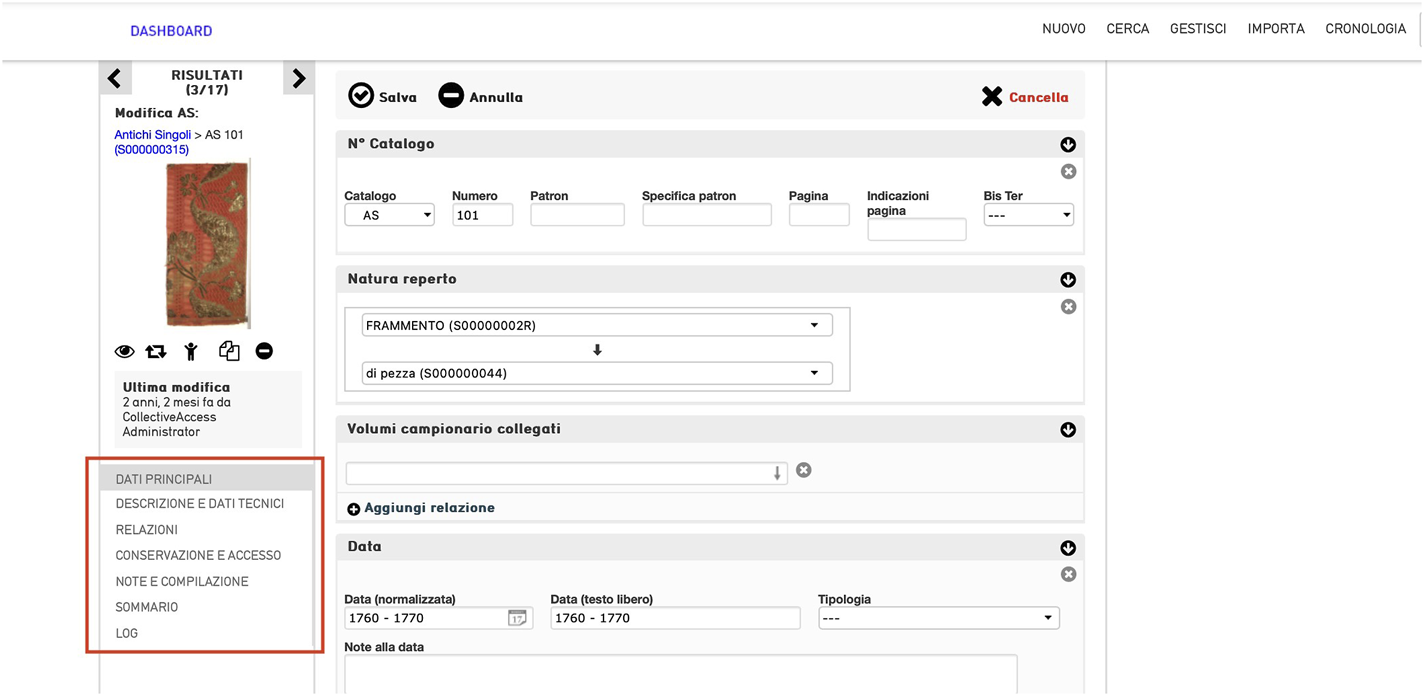This screenshot has width=1424, height=696.
Task: Click Aggiungi relazione plus button
Action: click(421, 508)
